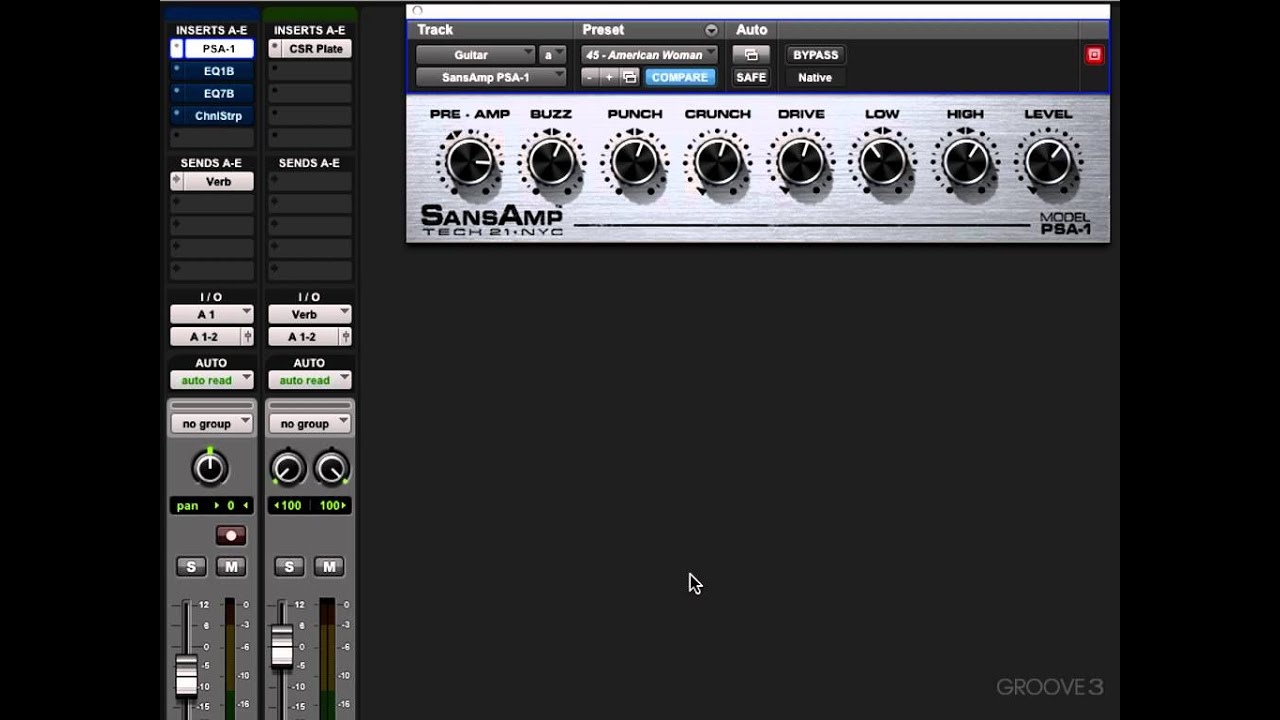Solo the first track

coord(191,567)
